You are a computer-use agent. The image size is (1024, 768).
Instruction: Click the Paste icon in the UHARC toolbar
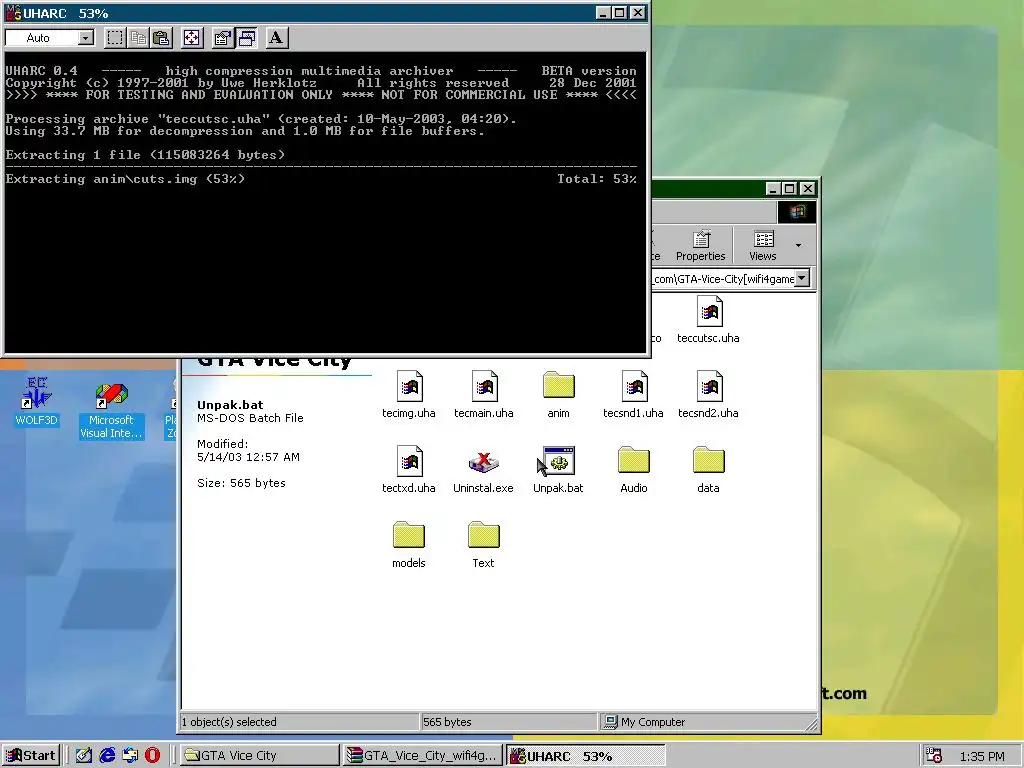coord(161,38)
